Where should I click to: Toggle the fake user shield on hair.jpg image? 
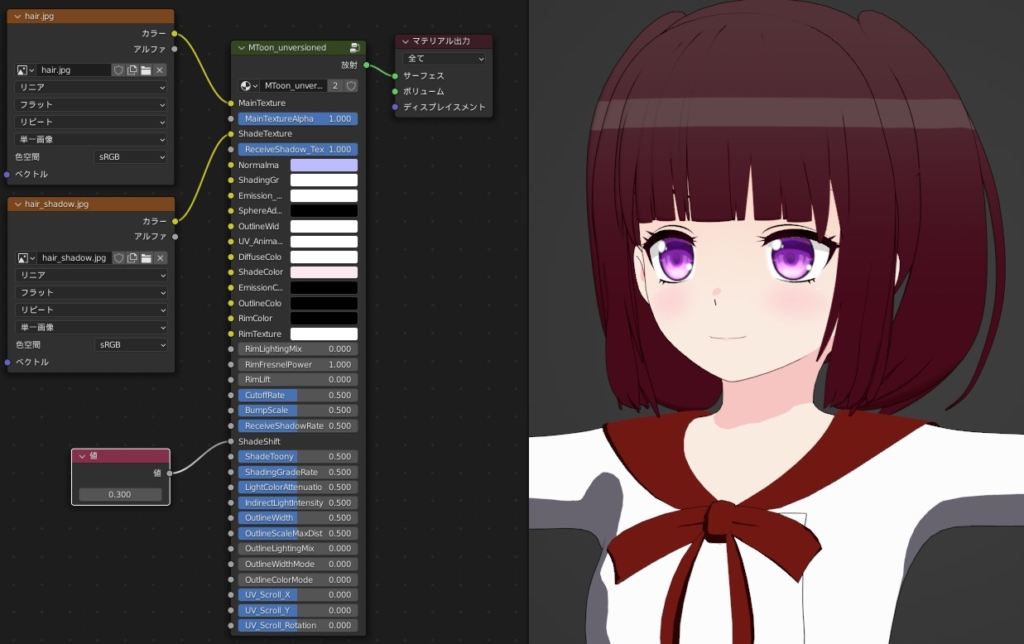point(119,71)
